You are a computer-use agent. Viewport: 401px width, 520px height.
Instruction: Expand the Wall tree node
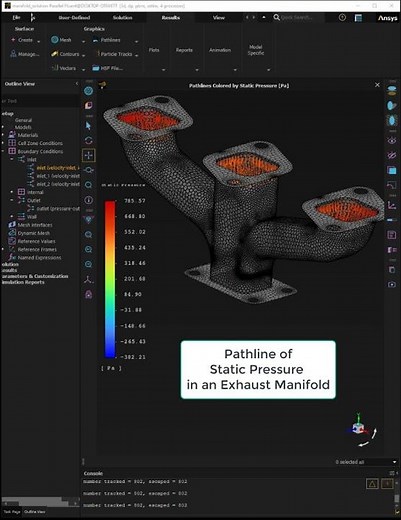(12, 217)
